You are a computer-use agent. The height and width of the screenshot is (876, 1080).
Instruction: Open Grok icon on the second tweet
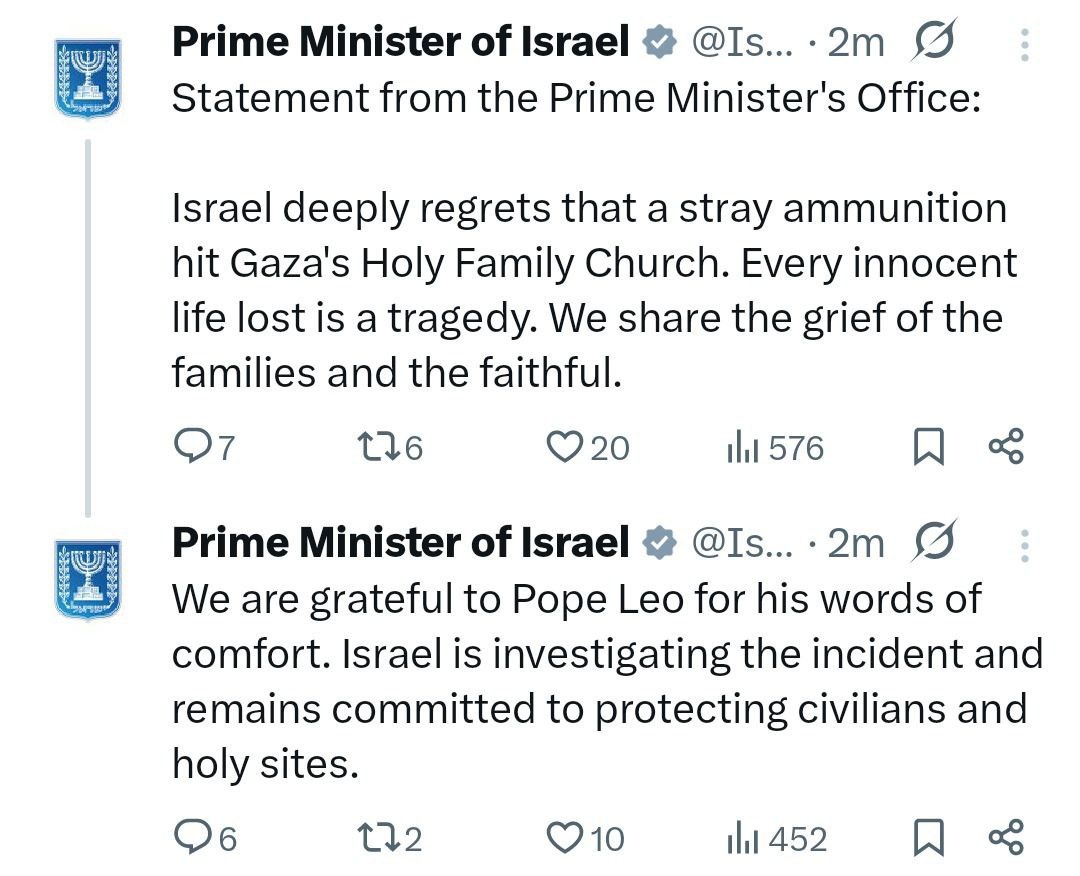(934, 541)
